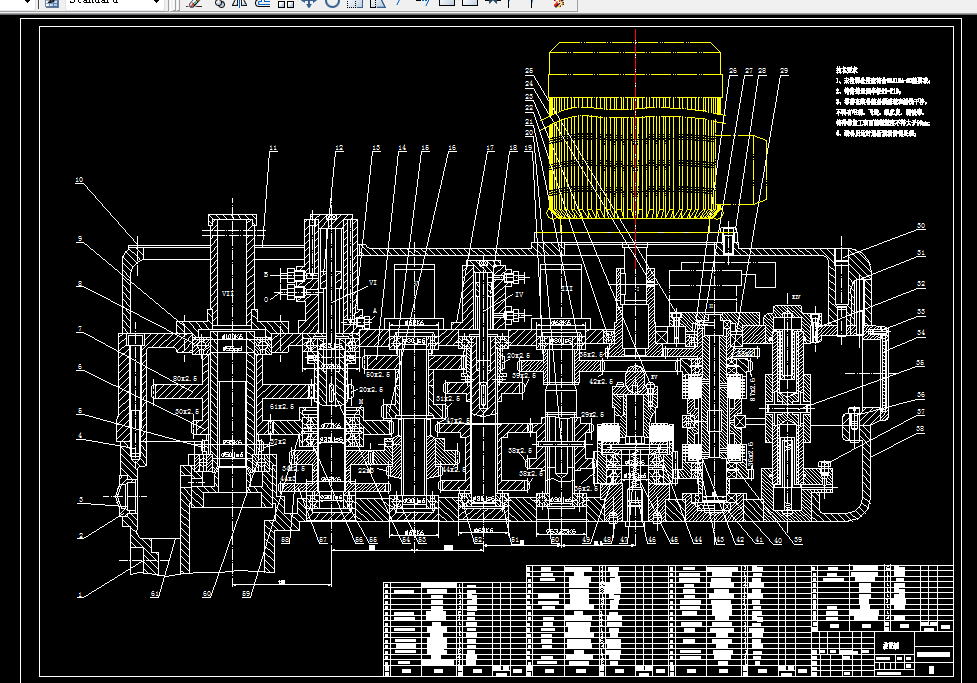Screen dimensions: 977x683
Task: Click shaft label VI
Action: (373, 283)
